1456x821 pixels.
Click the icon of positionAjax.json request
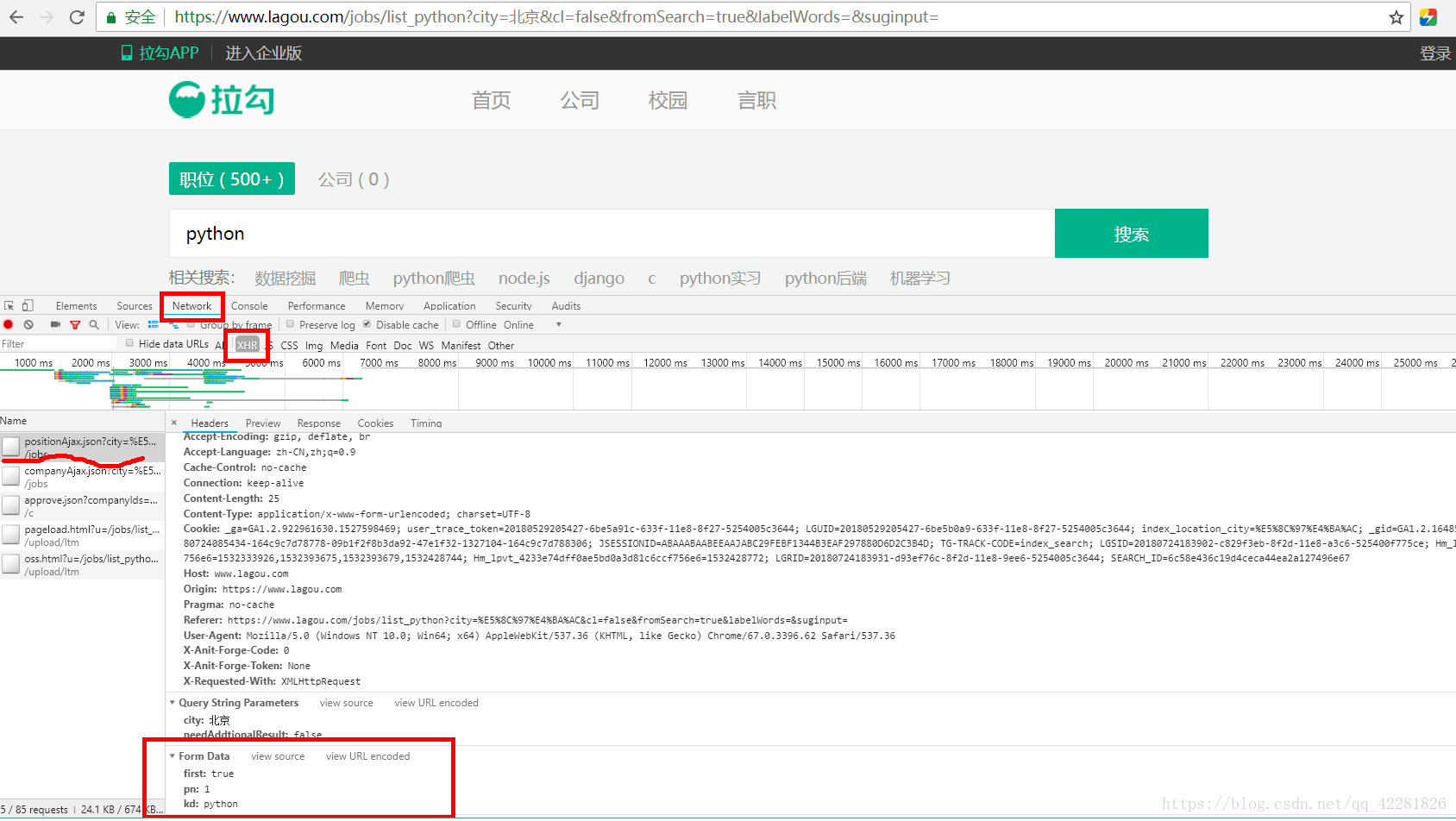coord(11,447)
